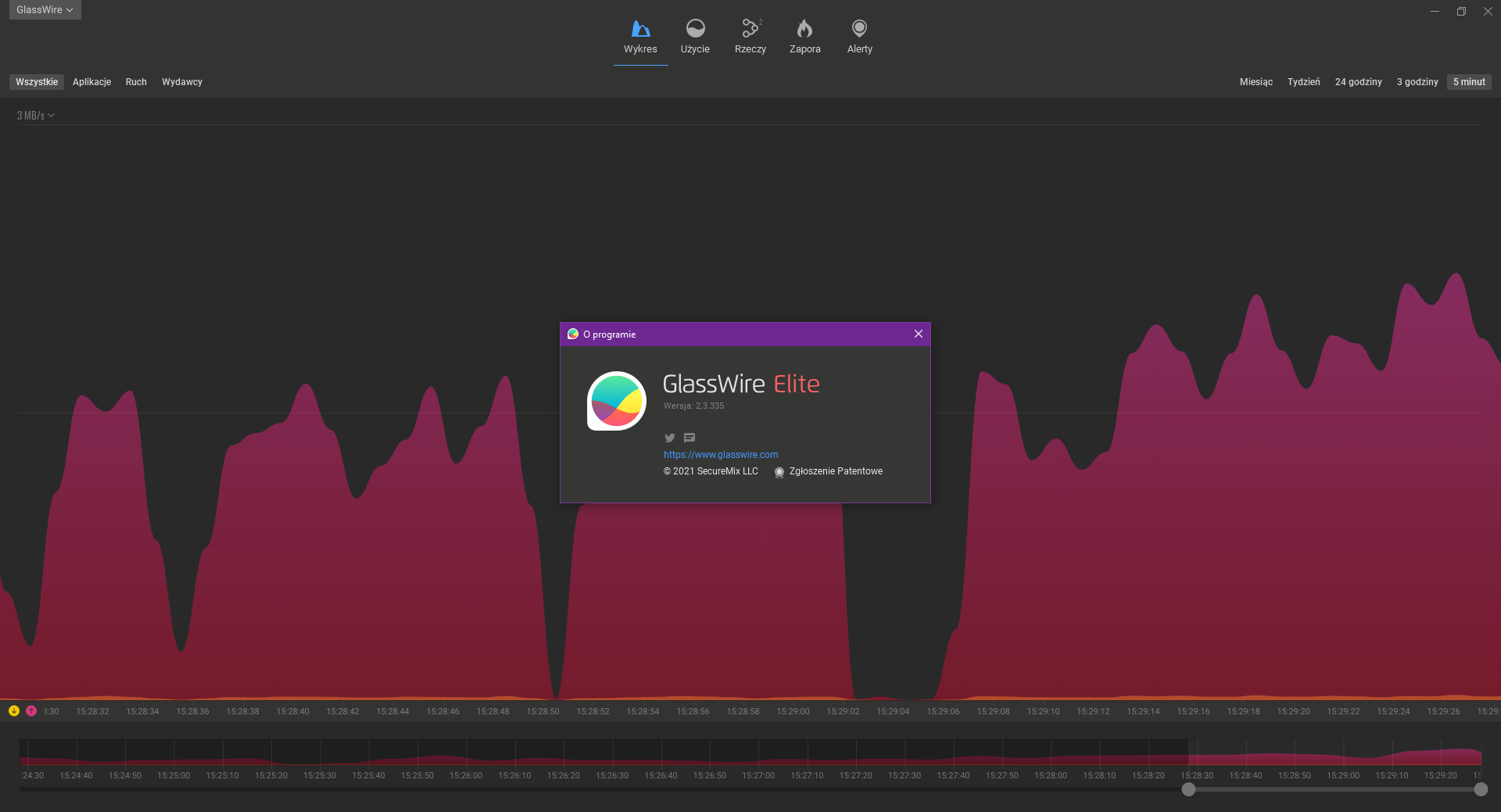Image resolution: width=1501 pixels, height=812 pixels.
Task: Set the time range to Miesiąc
Action: (1256, 82)
